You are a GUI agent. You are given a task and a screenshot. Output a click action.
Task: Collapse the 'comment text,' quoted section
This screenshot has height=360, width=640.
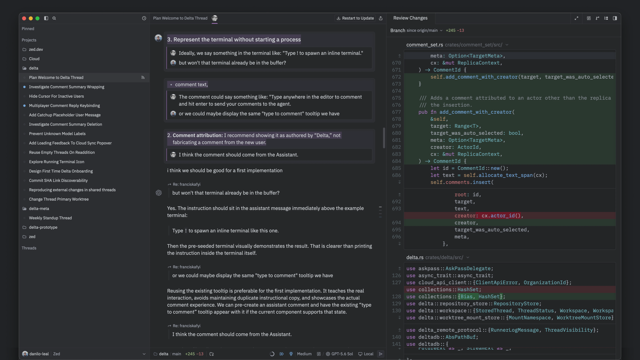pyautogui.click(x=171, y=84)
